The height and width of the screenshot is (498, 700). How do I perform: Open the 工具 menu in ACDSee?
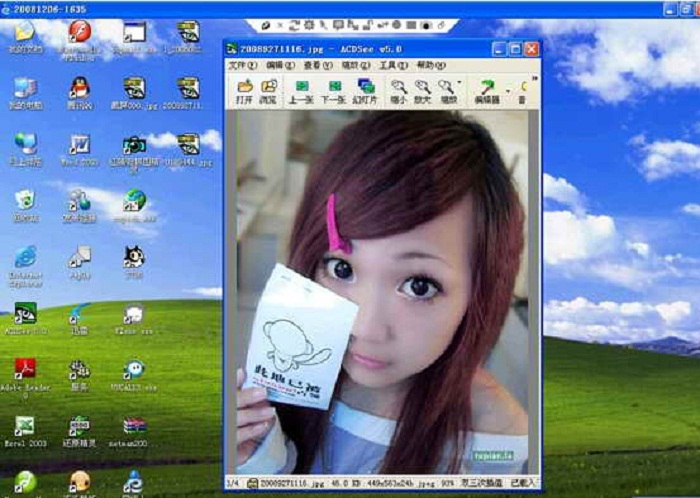tap(393, 65)
